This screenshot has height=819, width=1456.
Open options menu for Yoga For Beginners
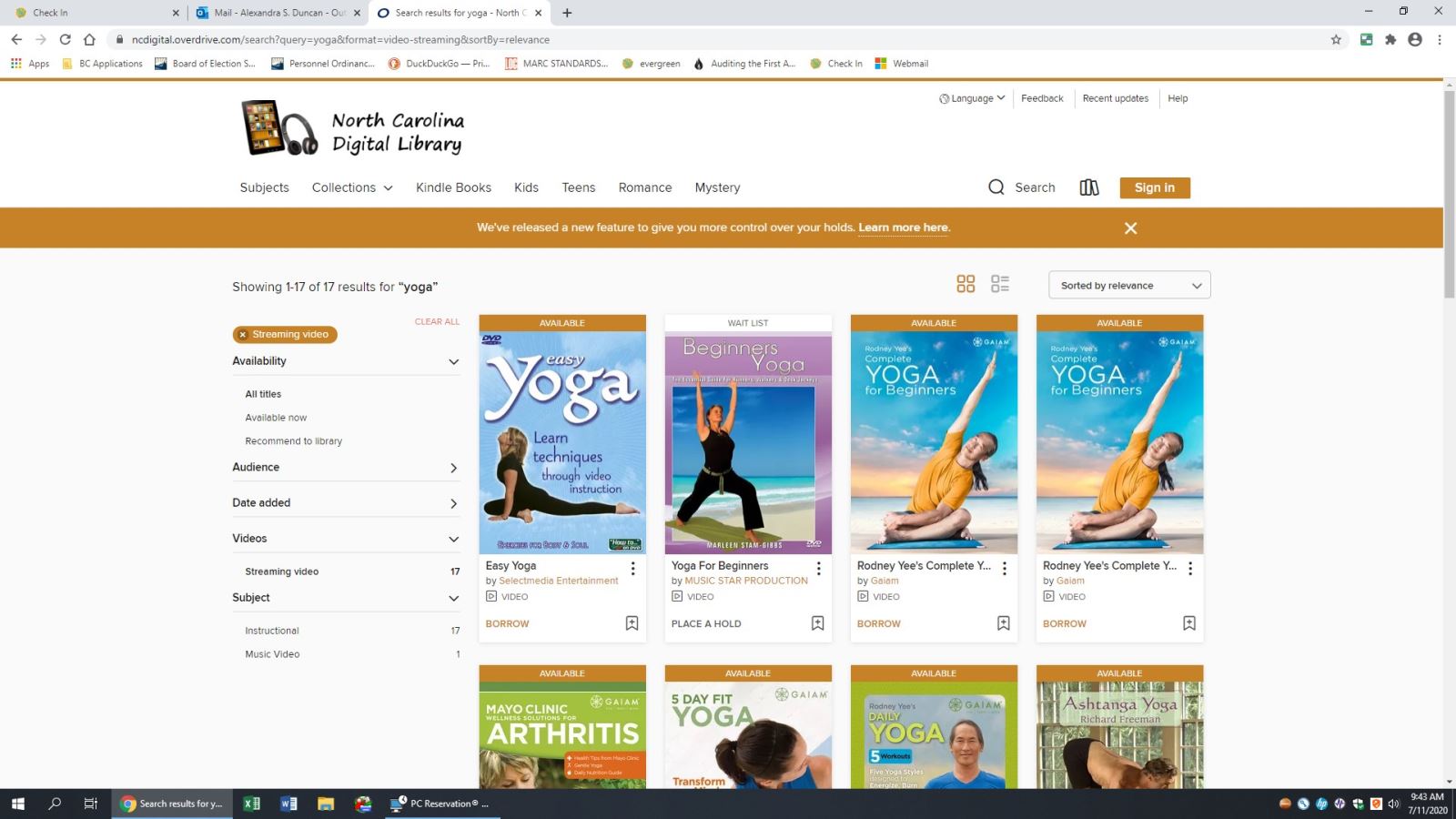tap(818, 569)
